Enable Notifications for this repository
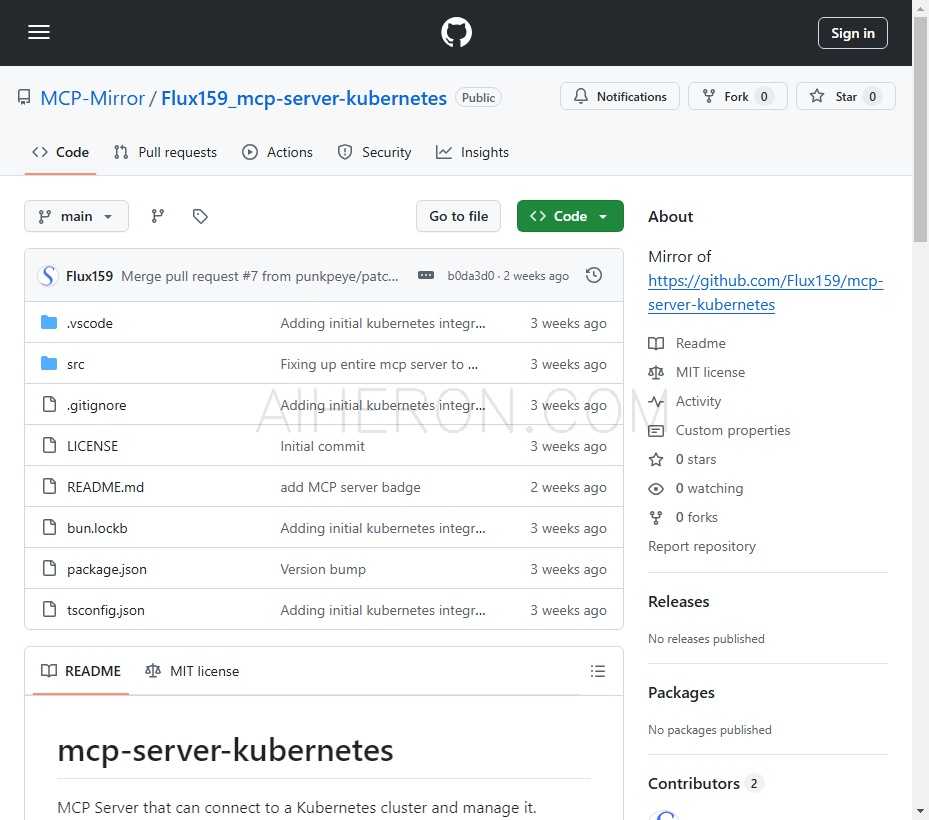 point(619,96)
